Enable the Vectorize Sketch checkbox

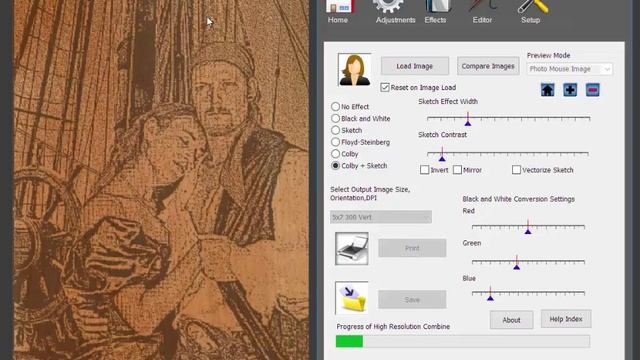tap(516, 170)
